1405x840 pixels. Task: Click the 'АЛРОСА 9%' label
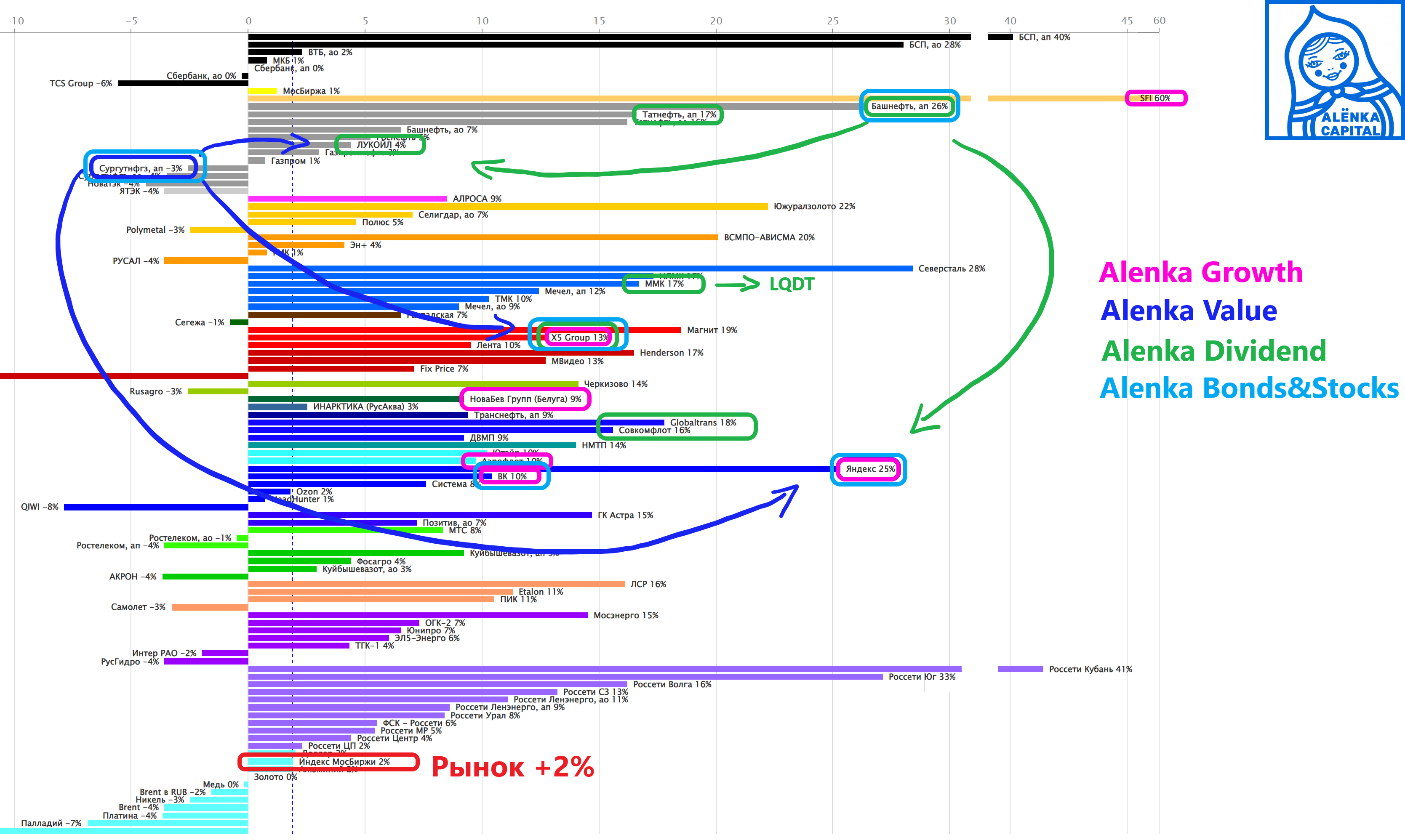point(477,199)
